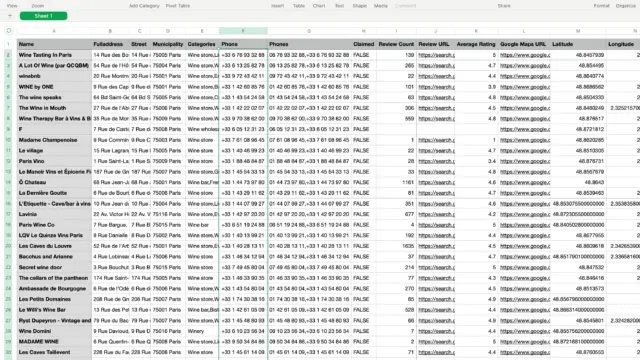Click the table select-all circle handle

pyautogui.click(x=9, y=31)
